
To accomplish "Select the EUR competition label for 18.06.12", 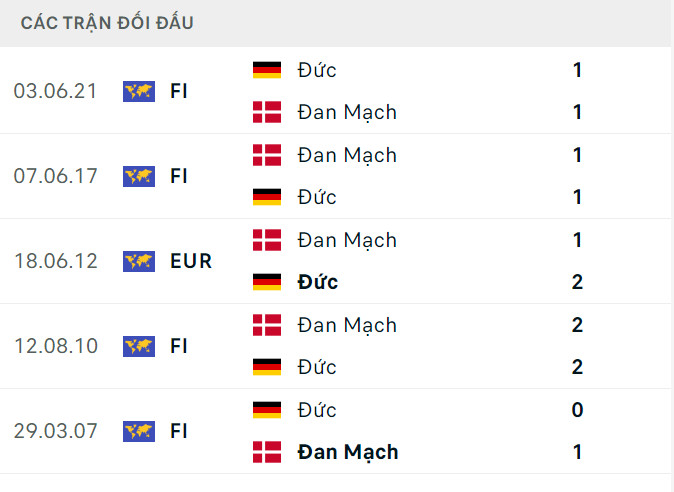I will pyautogui.click(x=191, y=261).
